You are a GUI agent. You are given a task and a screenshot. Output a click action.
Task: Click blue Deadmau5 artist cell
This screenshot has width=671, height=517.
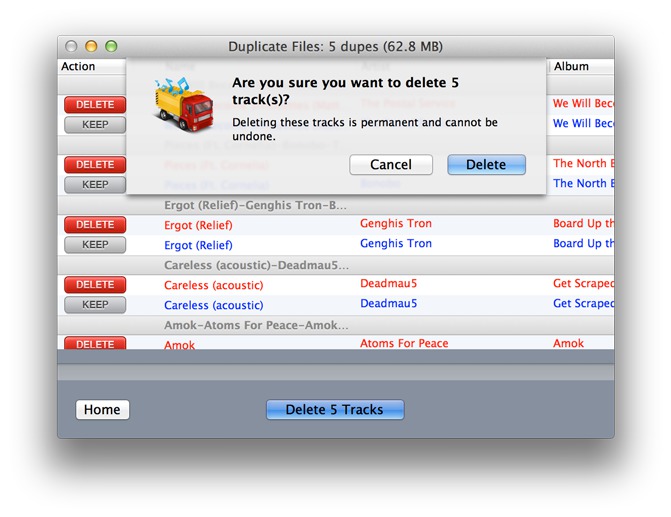(389, 303)
